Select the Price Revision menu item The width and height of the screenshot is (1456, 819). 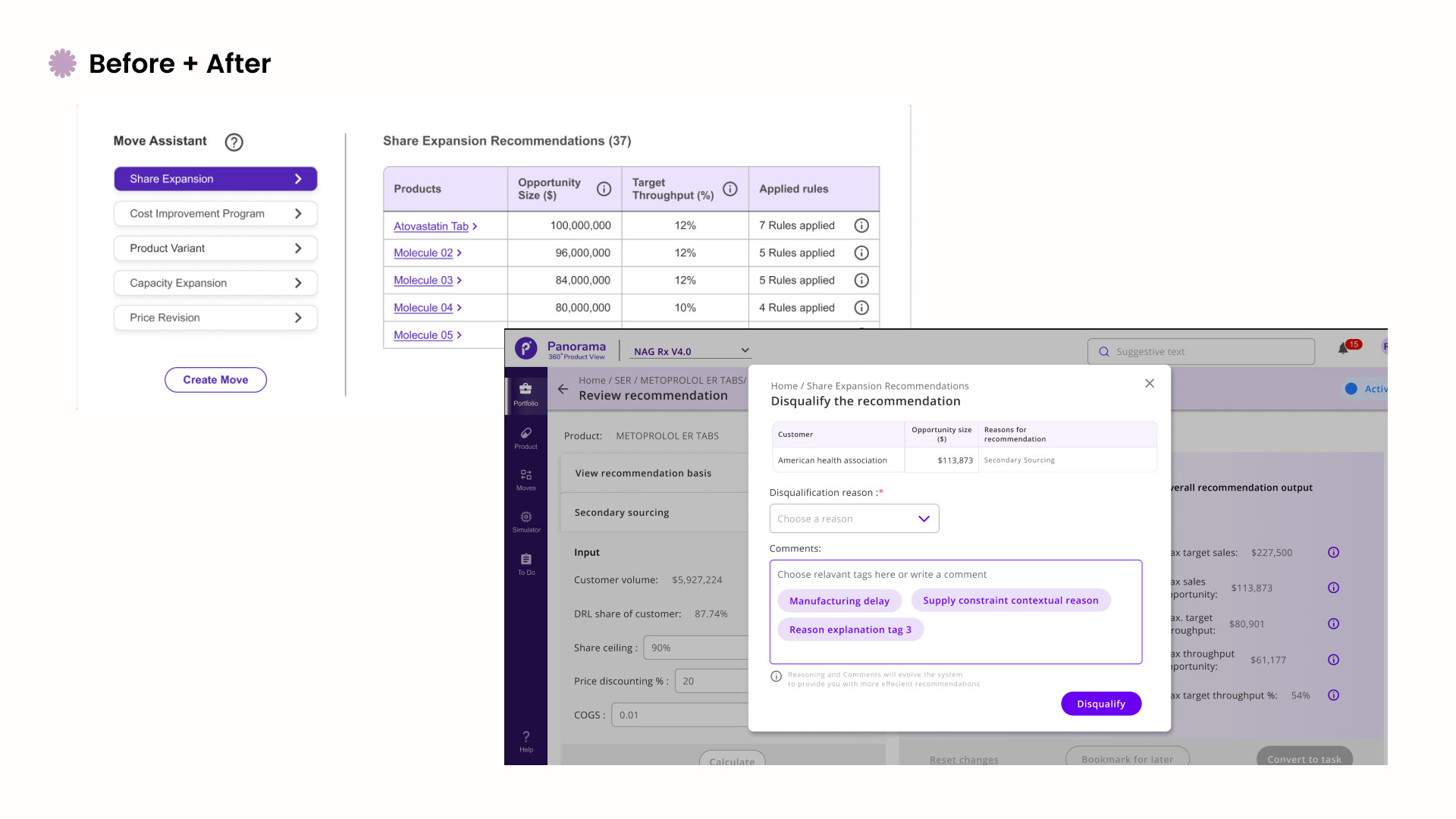(215, 318)
